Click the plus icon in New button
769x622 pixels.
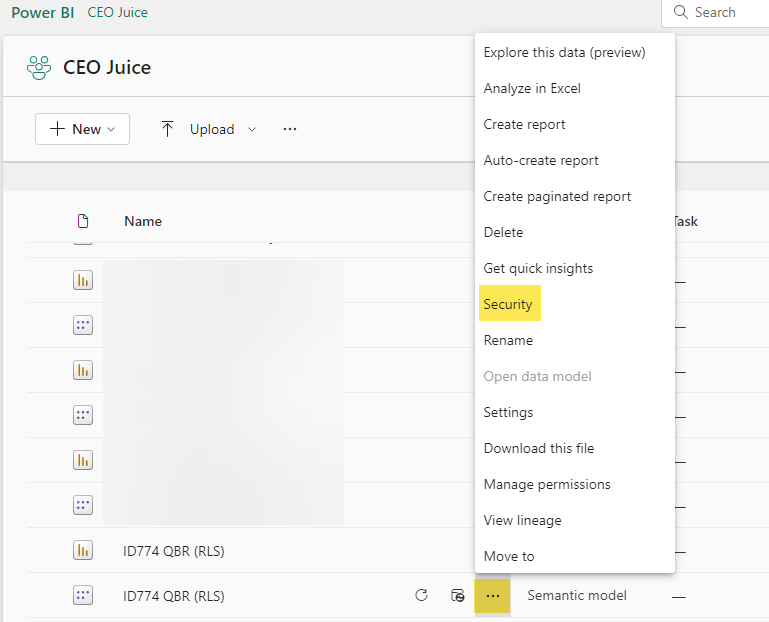click(57, 129)
